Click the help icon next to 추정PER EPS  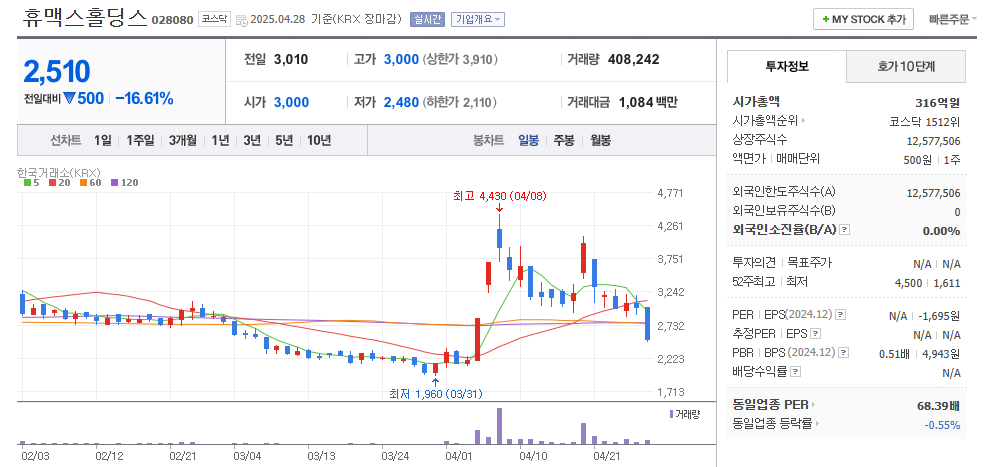tap(816, 334)
